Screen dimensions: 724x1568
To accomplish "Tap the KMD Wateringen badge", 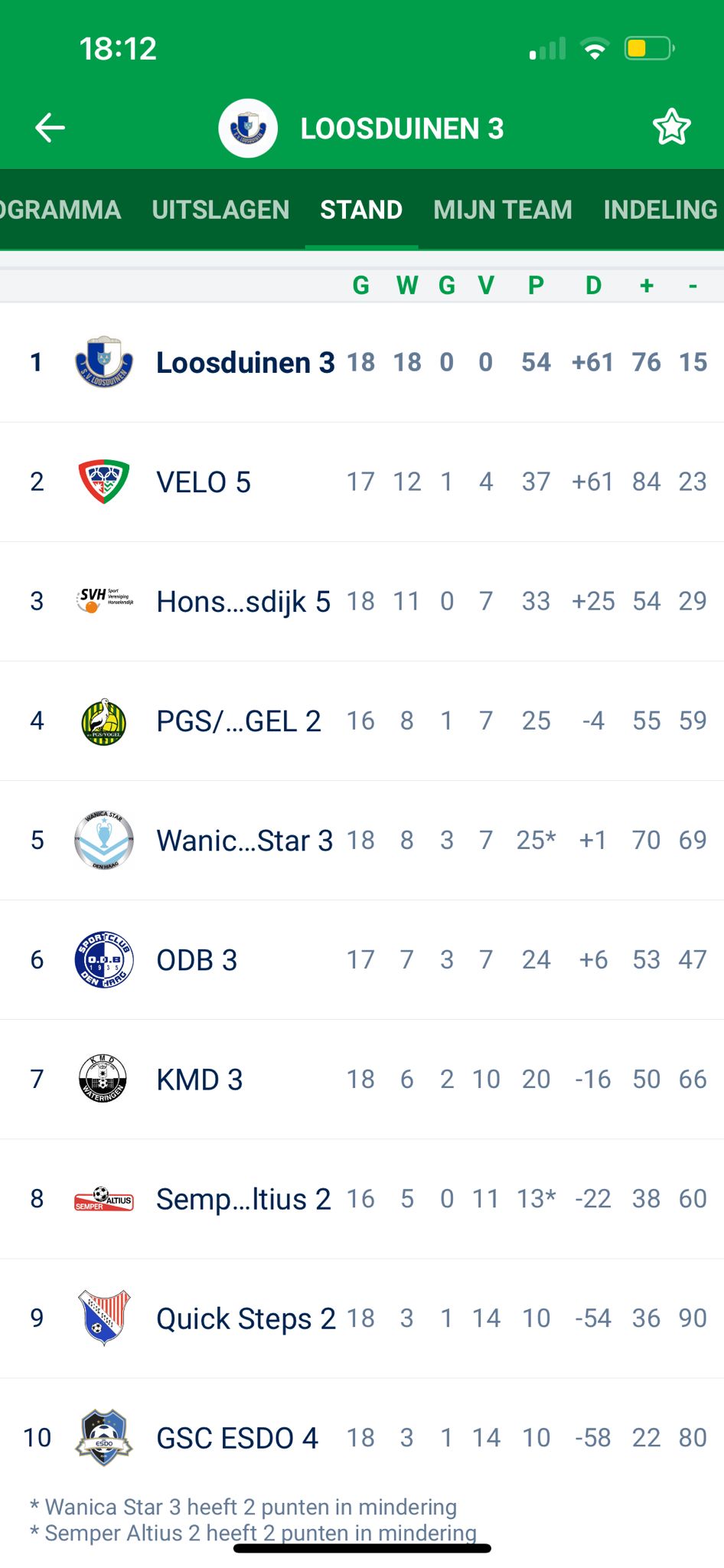I will pyautogui.click(x=104, y=1079).
